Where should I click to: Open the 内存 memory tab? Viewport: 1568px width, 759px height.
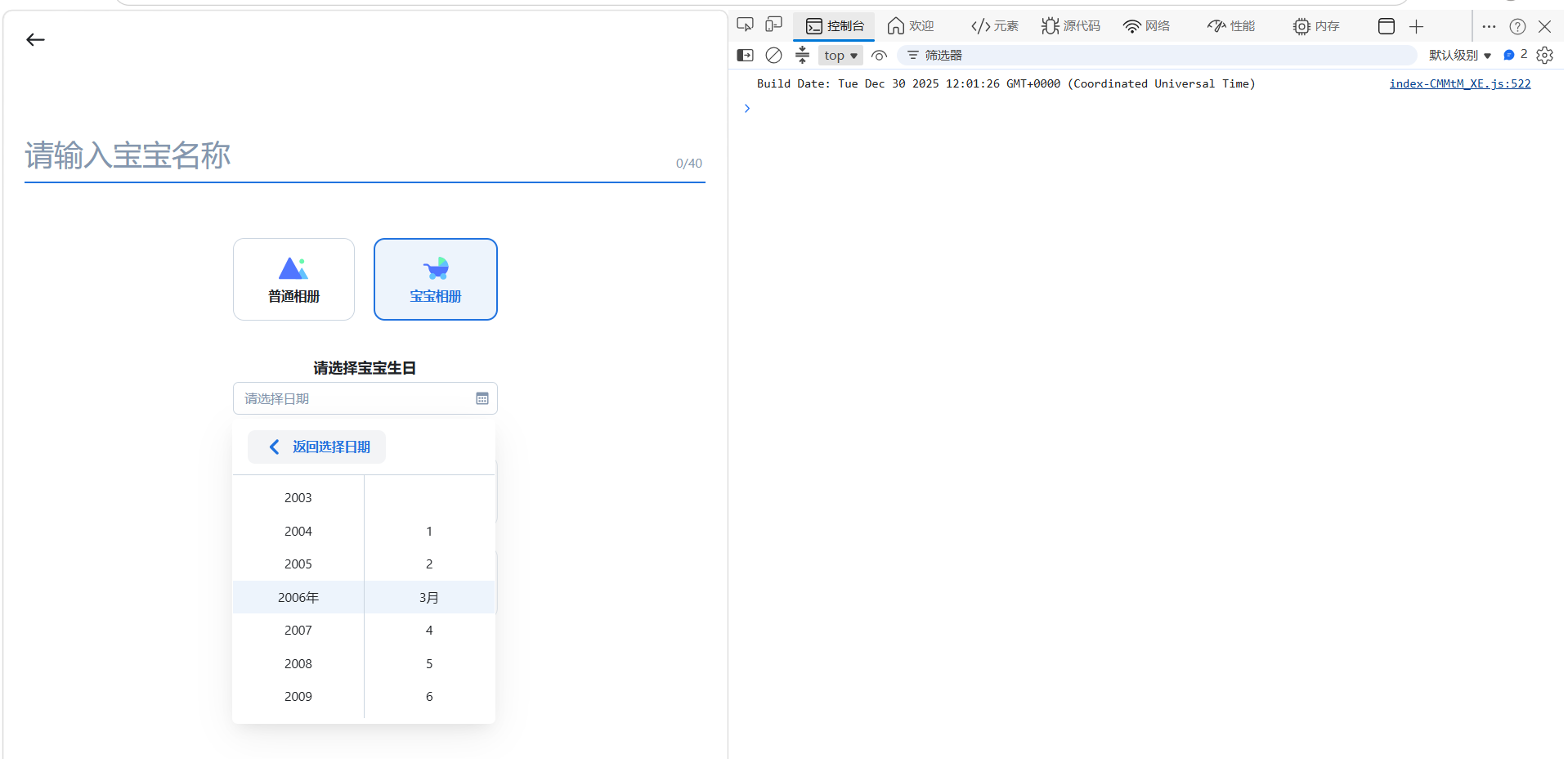[1316, 26]
